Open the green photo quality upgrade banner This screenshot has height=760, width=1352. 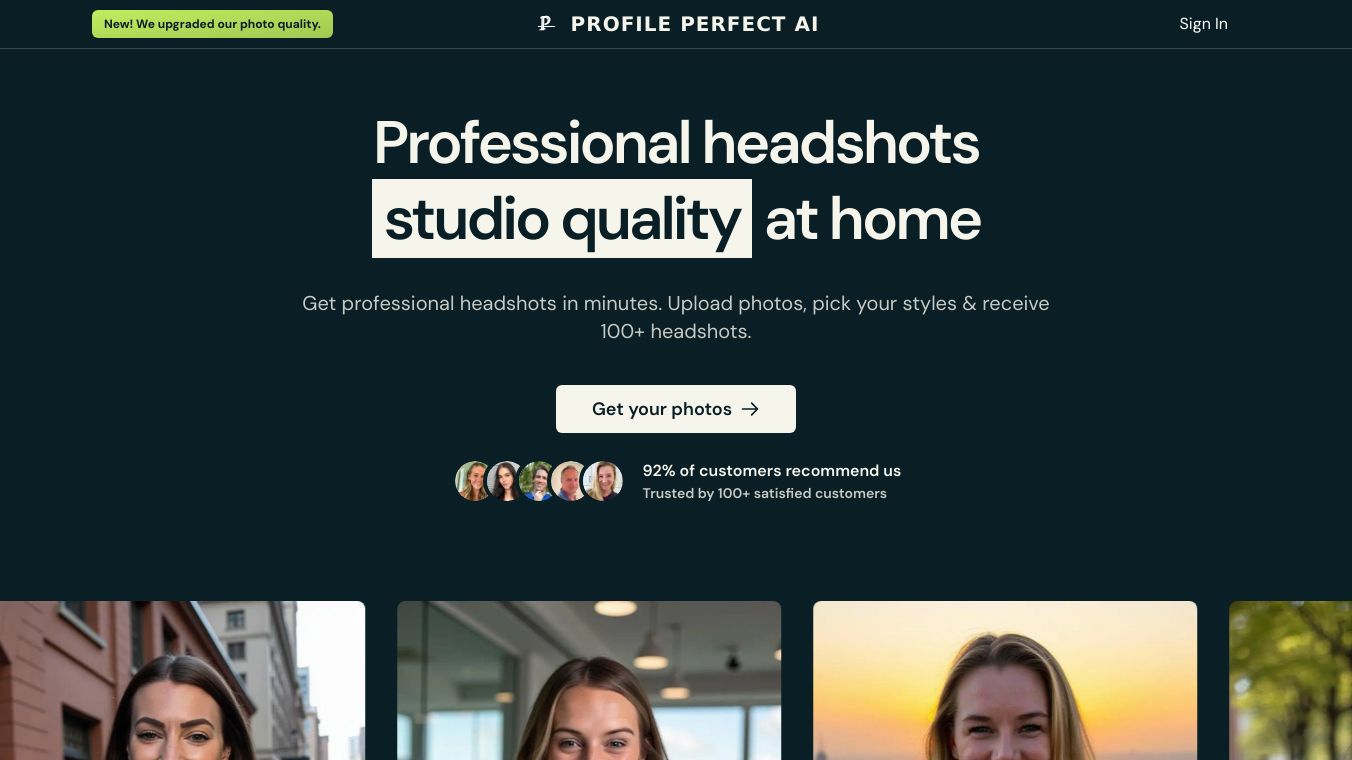[212, 24]
